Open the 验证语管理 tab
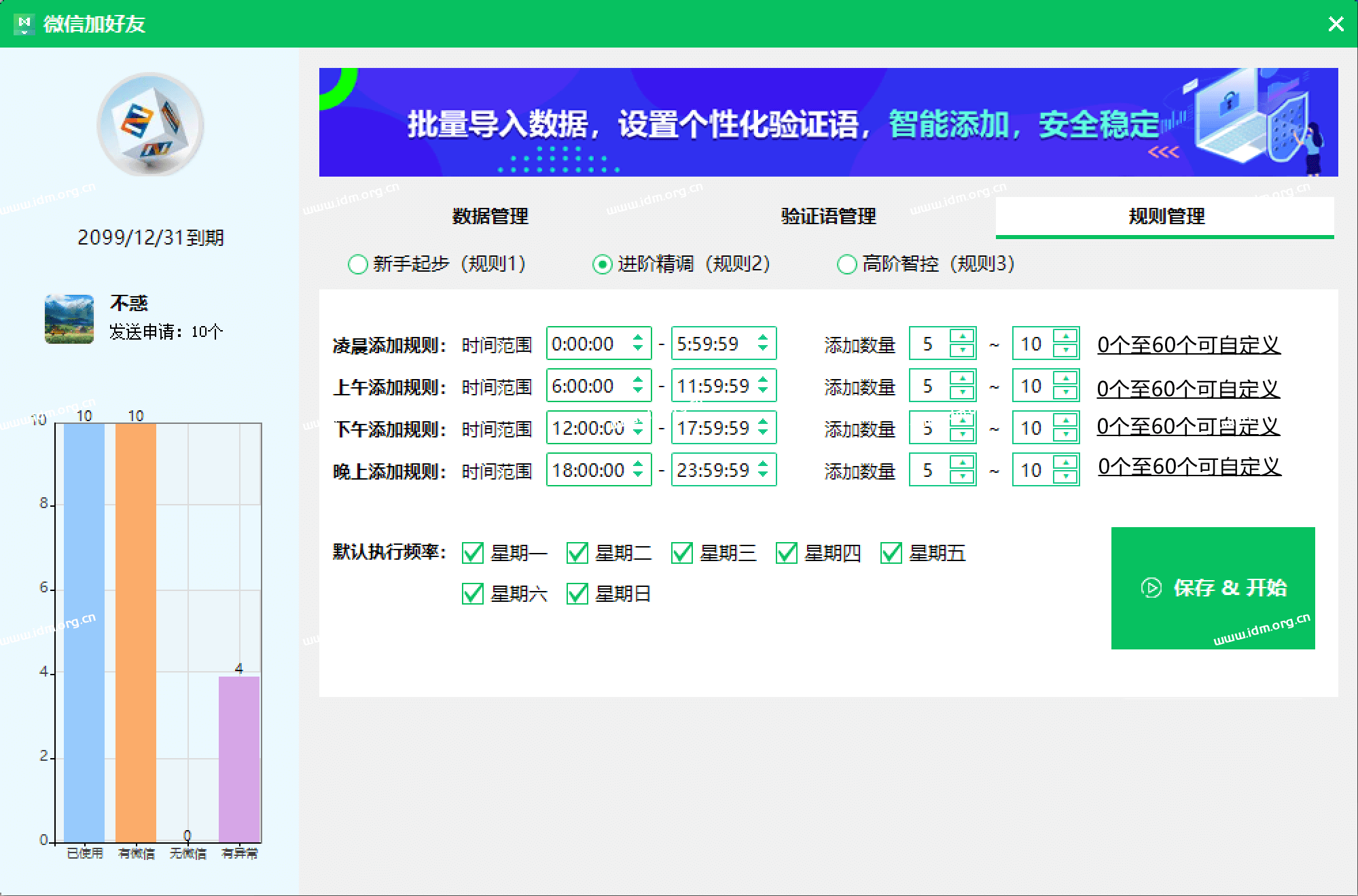Screen dimensions: 1358x896 click(828, 217)
